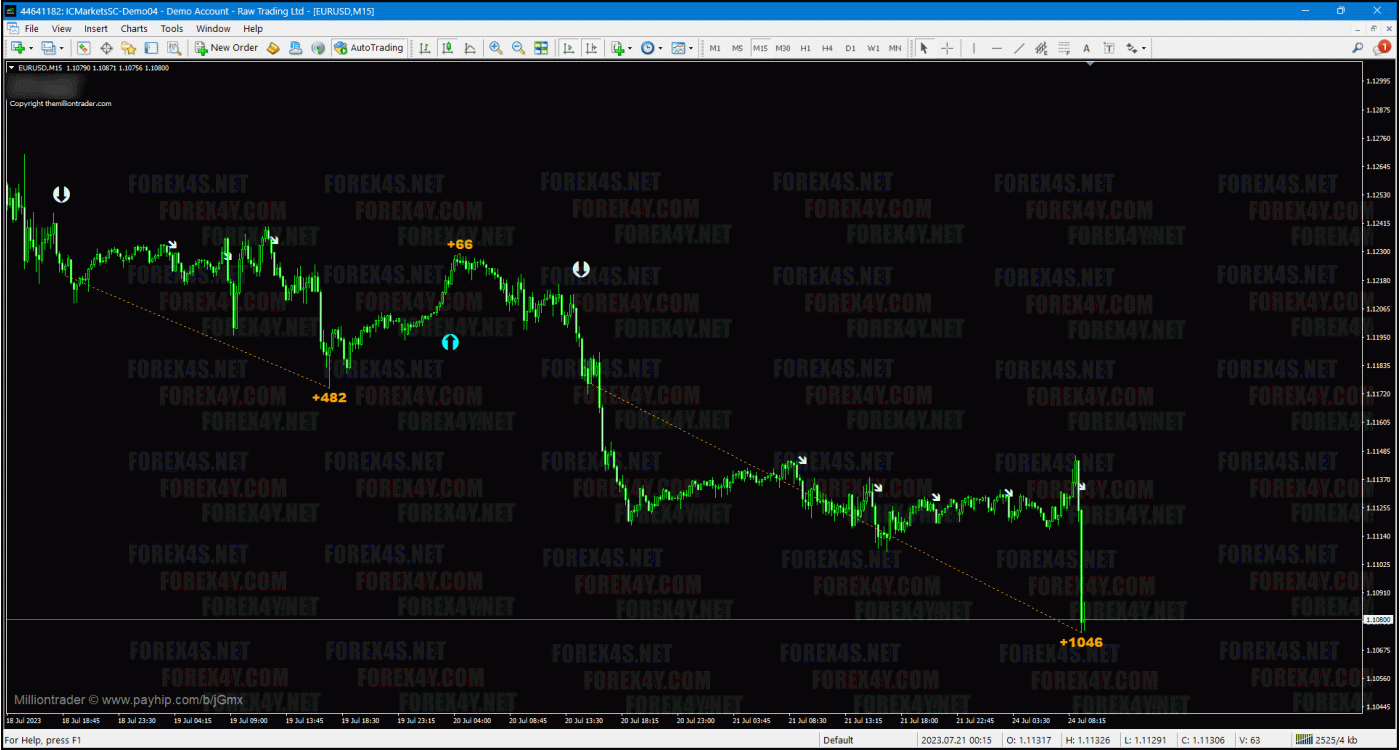This screenshot has width=1400, height=750.
Task: Open the notification bubble showing 1 alert
Action: 1383,47
